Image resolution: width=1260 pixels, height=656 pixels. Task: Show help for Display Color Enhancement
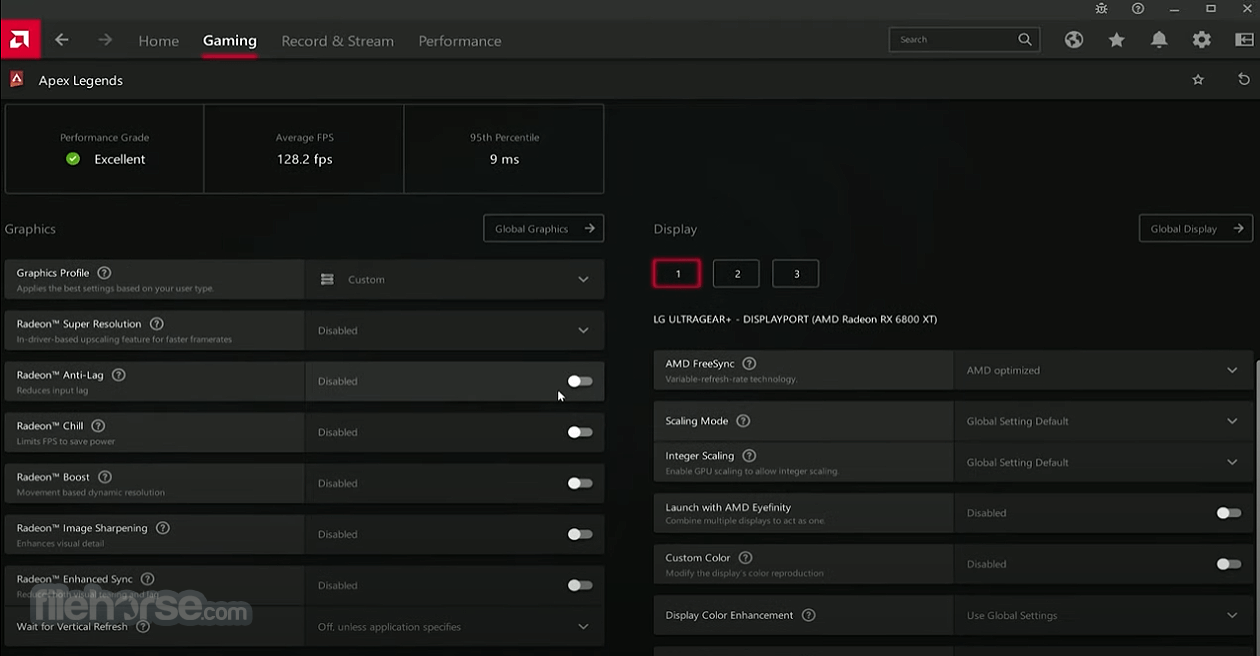[809, 615]
